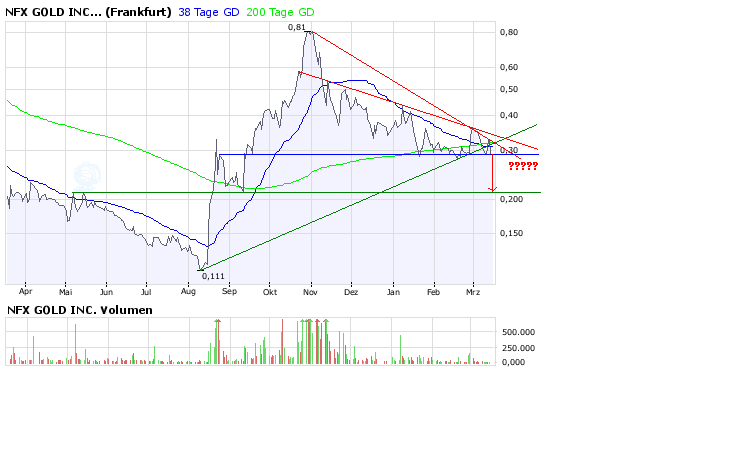
Task: Select the green '200 Tage GD' legend label
Action: (x=280, y=12)
